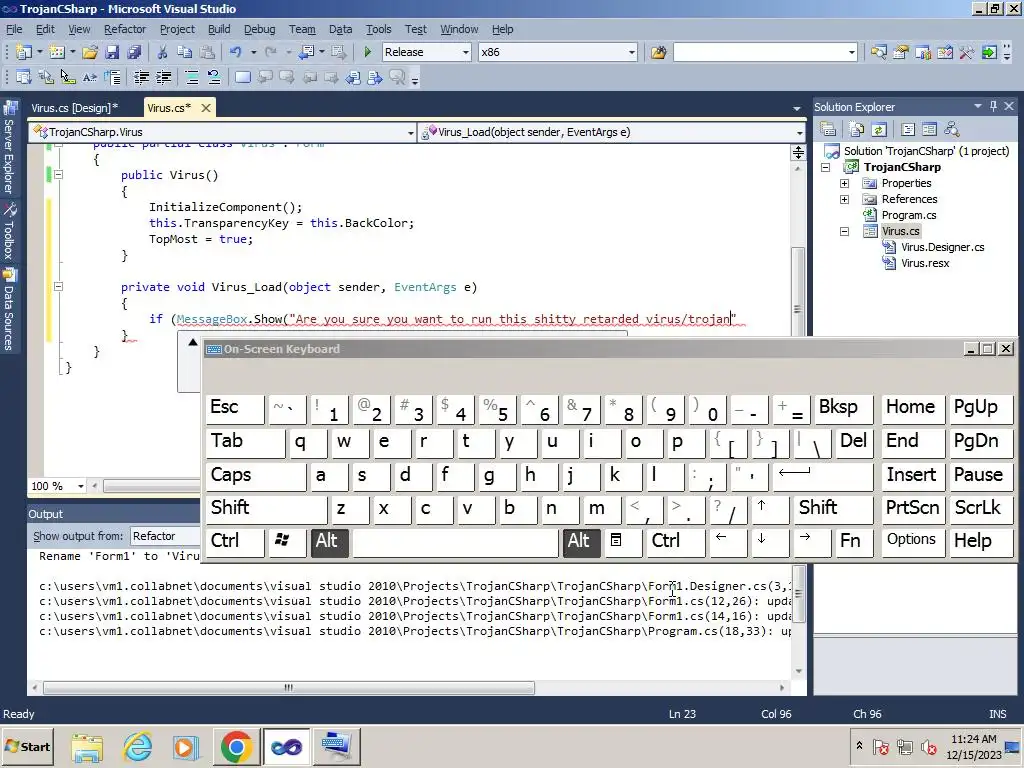The height and width of the screenshot is (768, 1024).
Task: Expand the References node in Solution Explorer
Action: pos(844,199)
